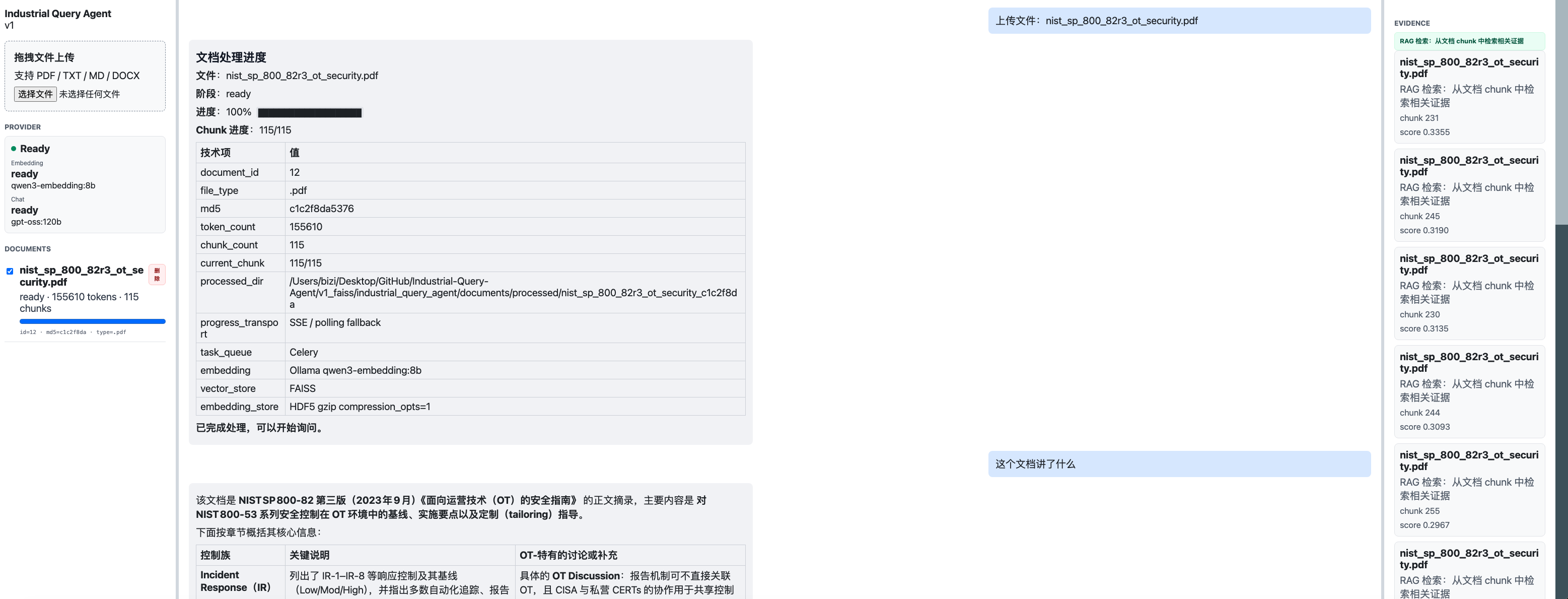This screenshot has height=599, width=1568.
Task: Click the page vertical scrollbar on the right
Action: click(1561, 112)
